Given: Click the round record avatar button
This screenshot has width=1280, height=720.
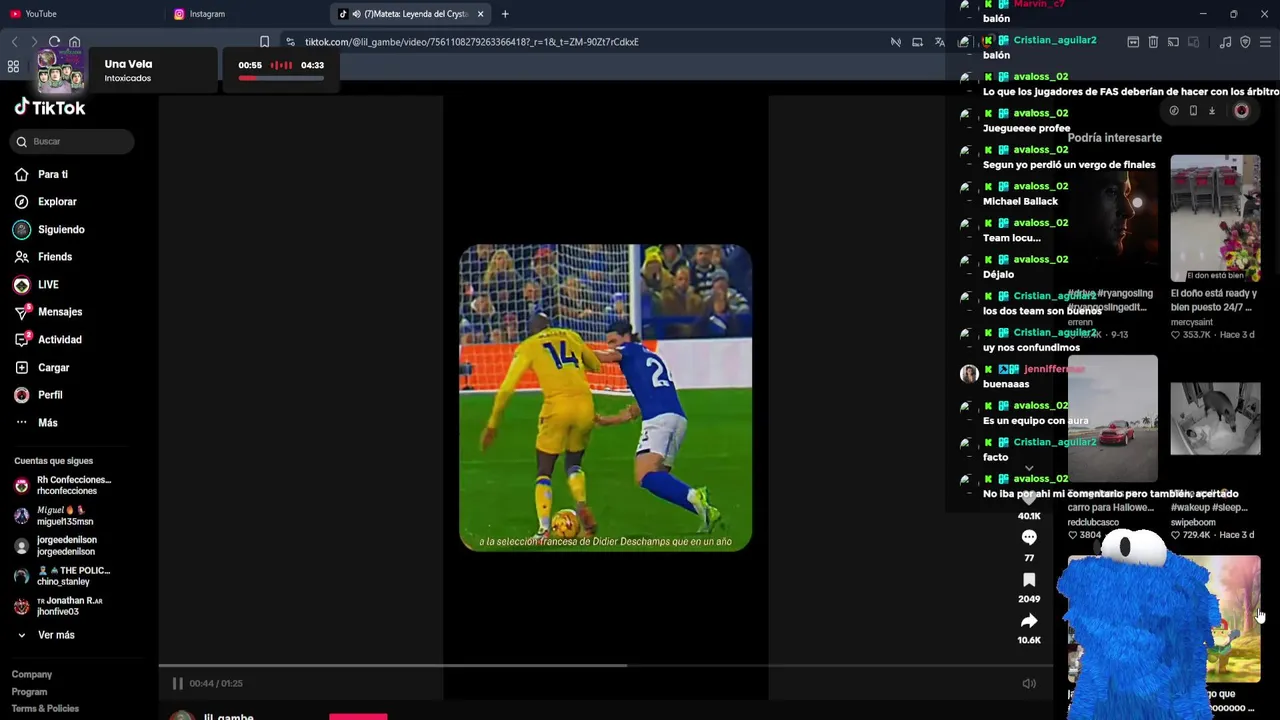Looking at the screenshot, I should [1241, 111].
